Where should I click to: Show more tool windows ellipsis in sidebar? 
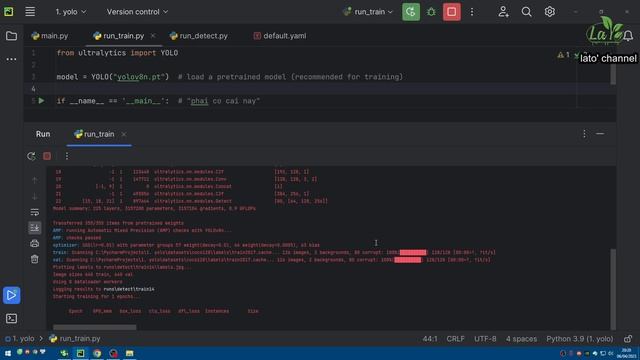click(11, 59)
